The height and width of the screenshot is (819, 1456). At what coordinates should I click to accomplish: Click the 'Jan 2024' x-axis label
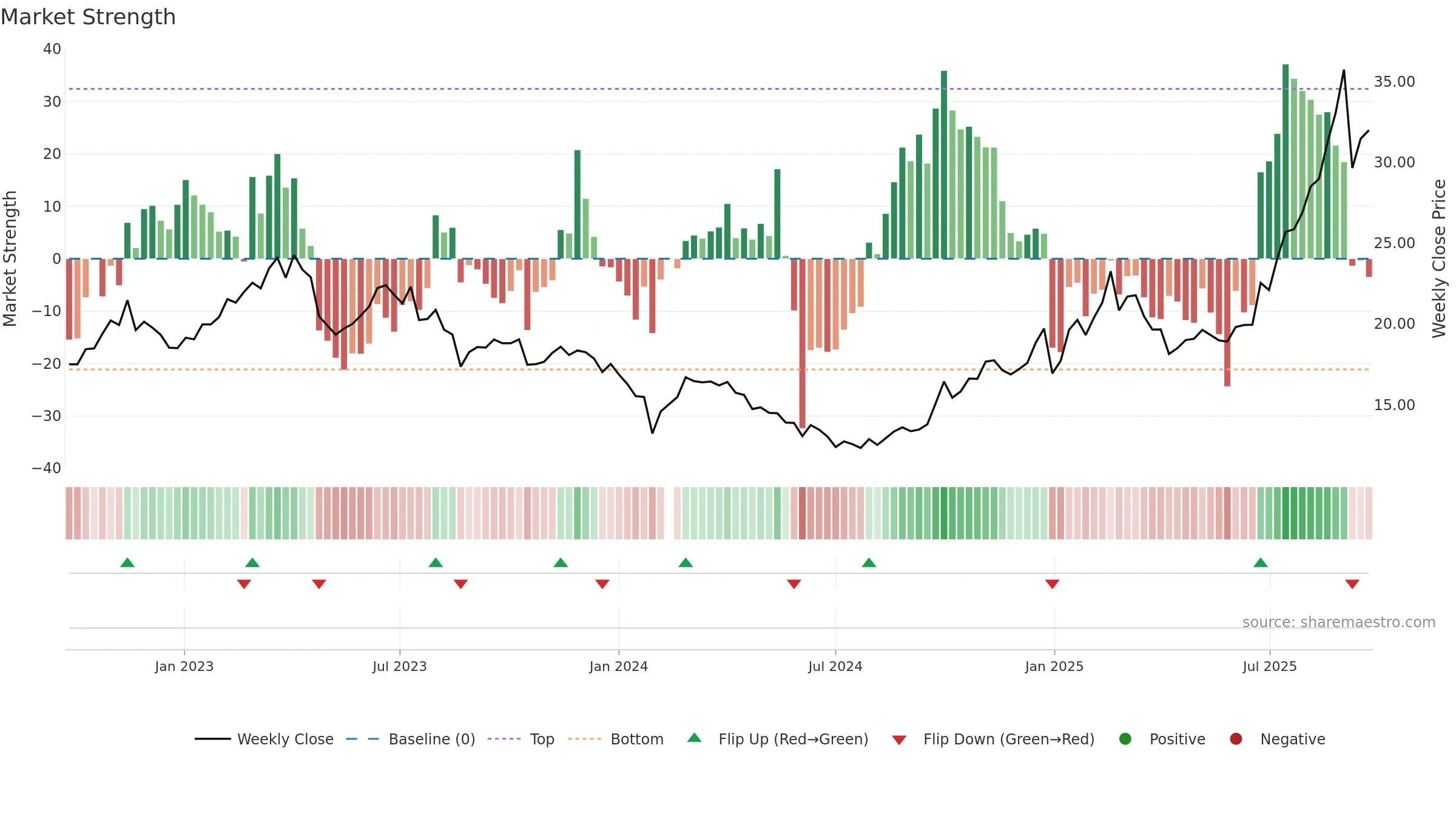click(x=619, y=666)
